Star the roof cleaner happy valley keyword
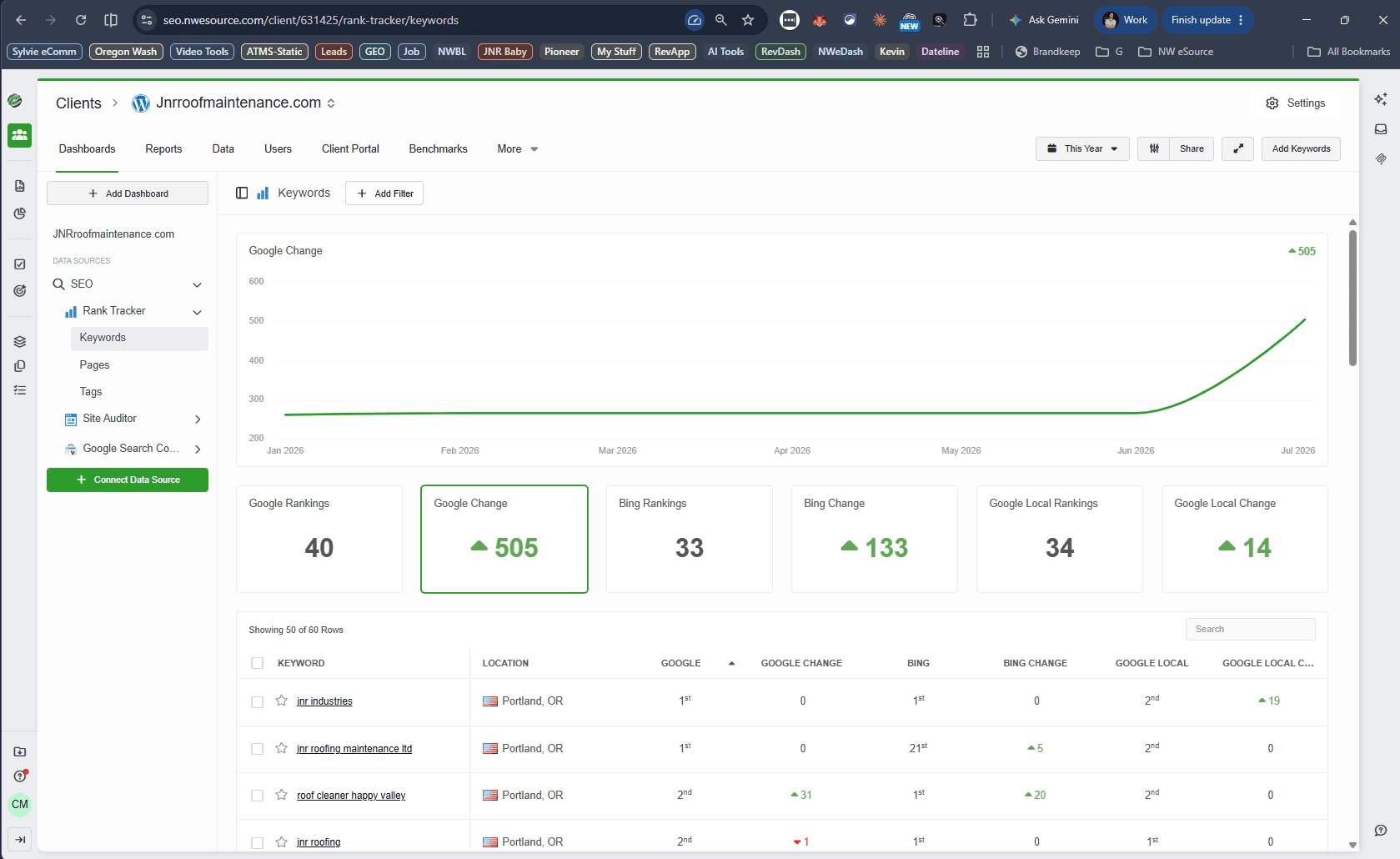1400x859 pixels. click(x=282, y=795)
